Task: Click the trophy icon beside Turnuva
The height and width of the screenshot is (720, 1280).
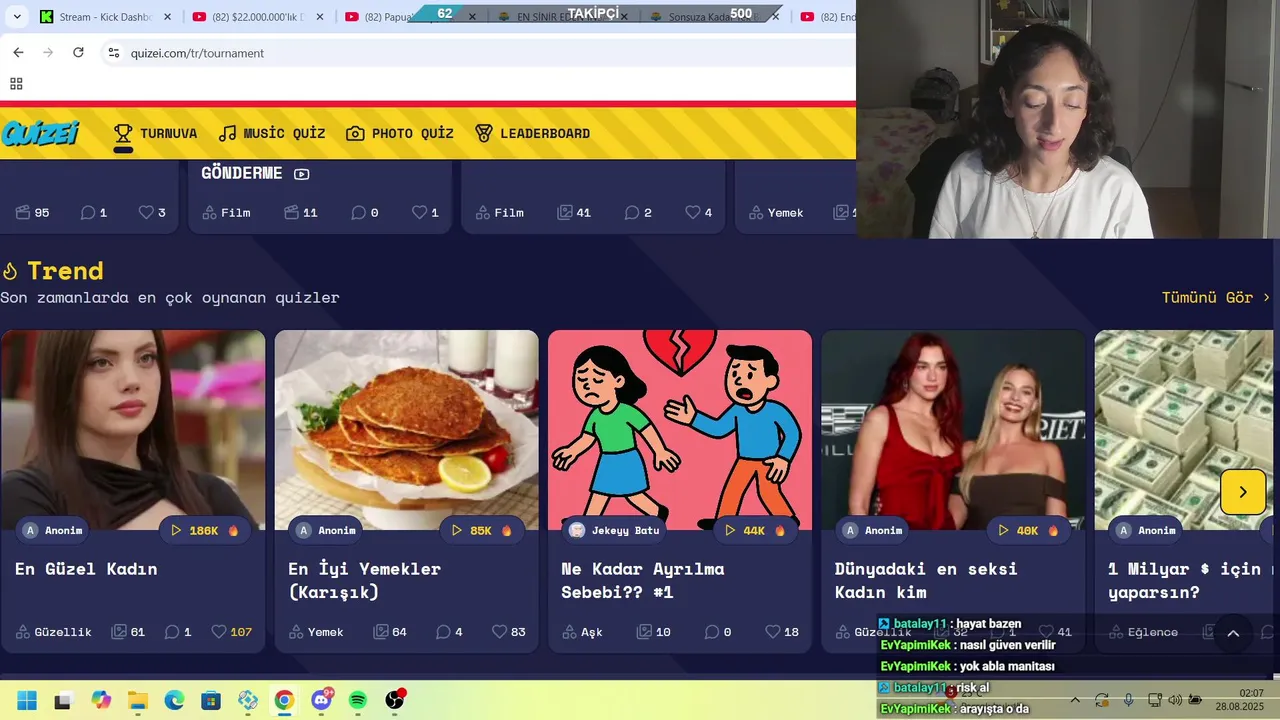Action: coord(123,133)
